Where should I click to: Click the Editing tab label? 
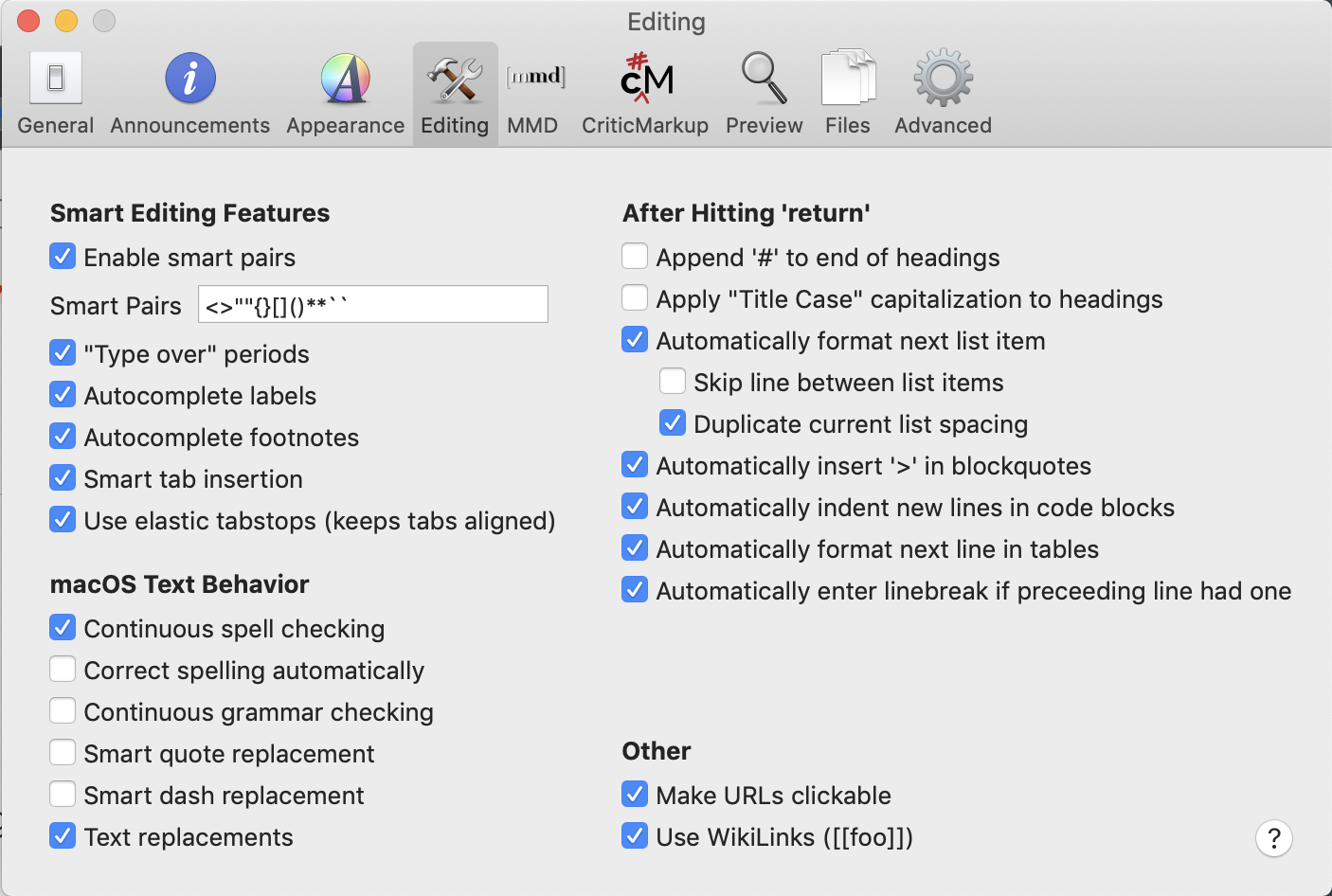click(455, 125)
